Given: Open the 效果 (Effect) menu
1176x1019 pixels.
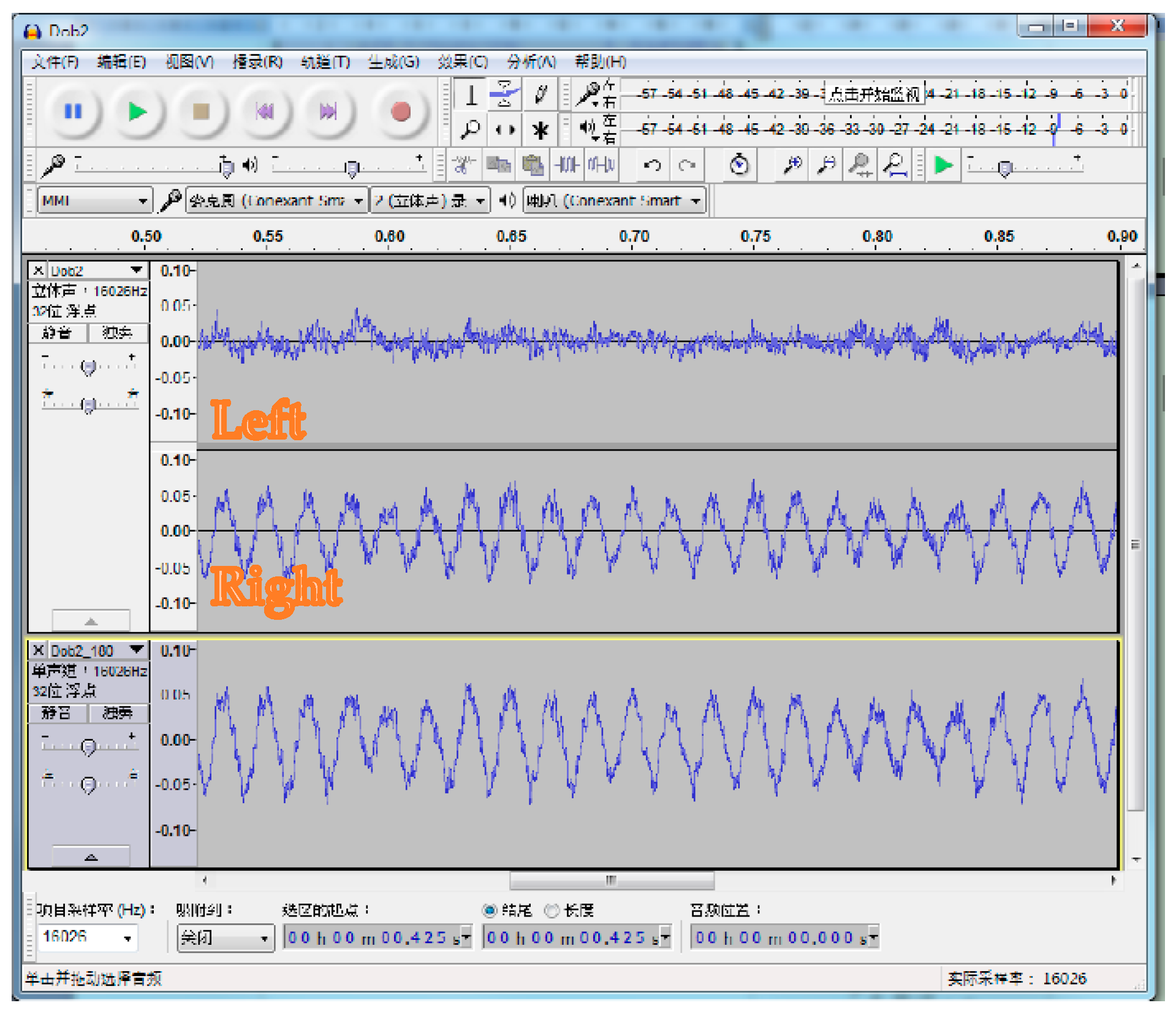Looking at the screenshot, I should pyautogui.click(x=462, y=62).
